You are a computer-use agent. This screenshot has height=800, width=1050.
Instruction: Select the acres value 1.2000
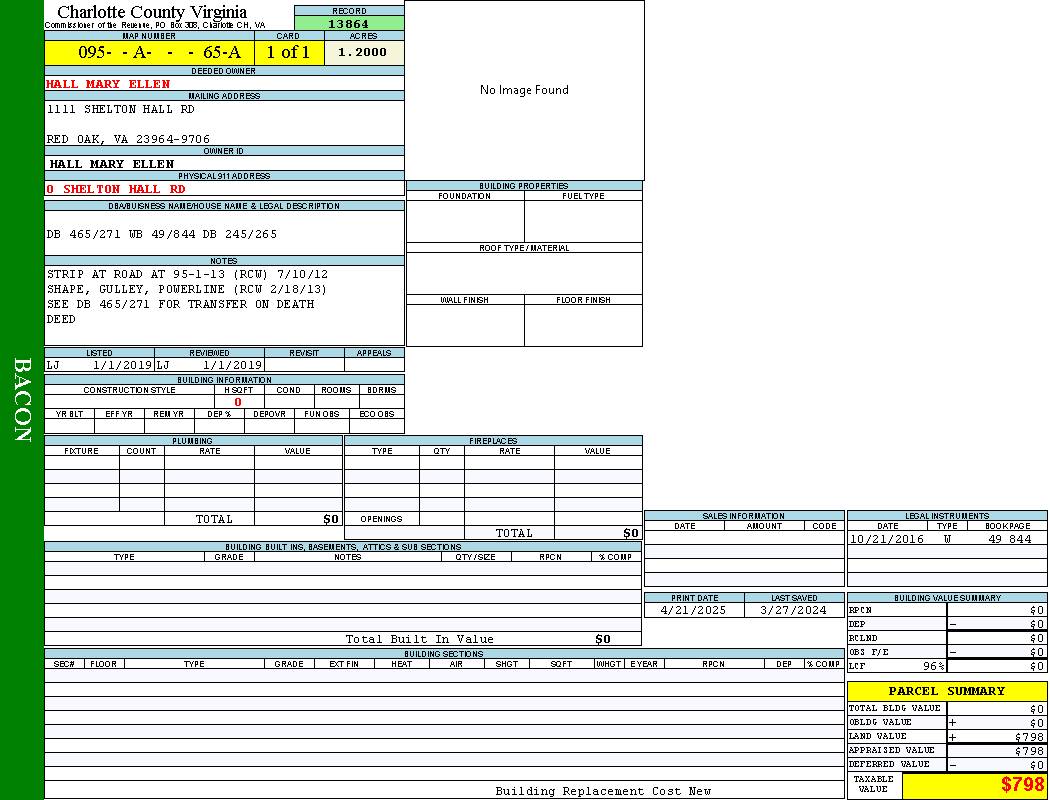tap(363, 53)
